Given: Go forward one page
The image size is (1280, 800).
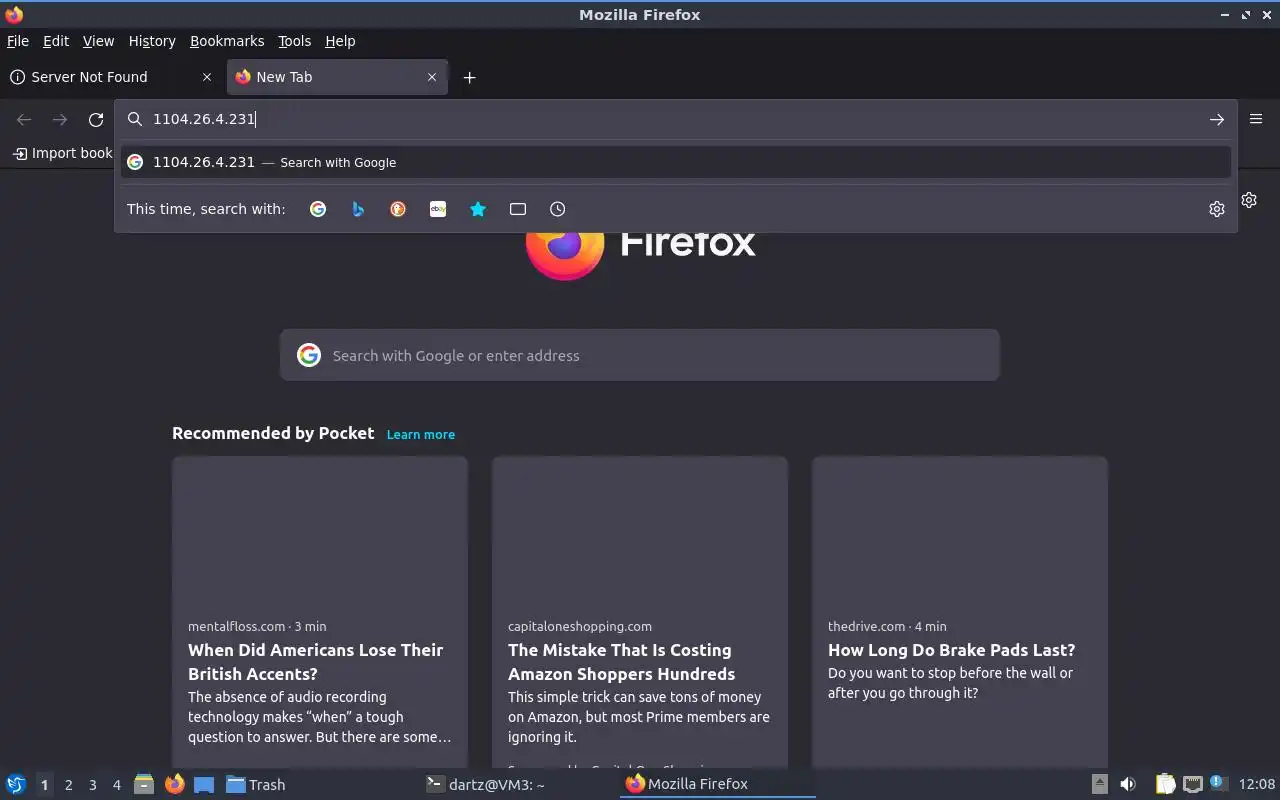Looking at the screenshot, I should pyautogui.click(x=60, y=119).
